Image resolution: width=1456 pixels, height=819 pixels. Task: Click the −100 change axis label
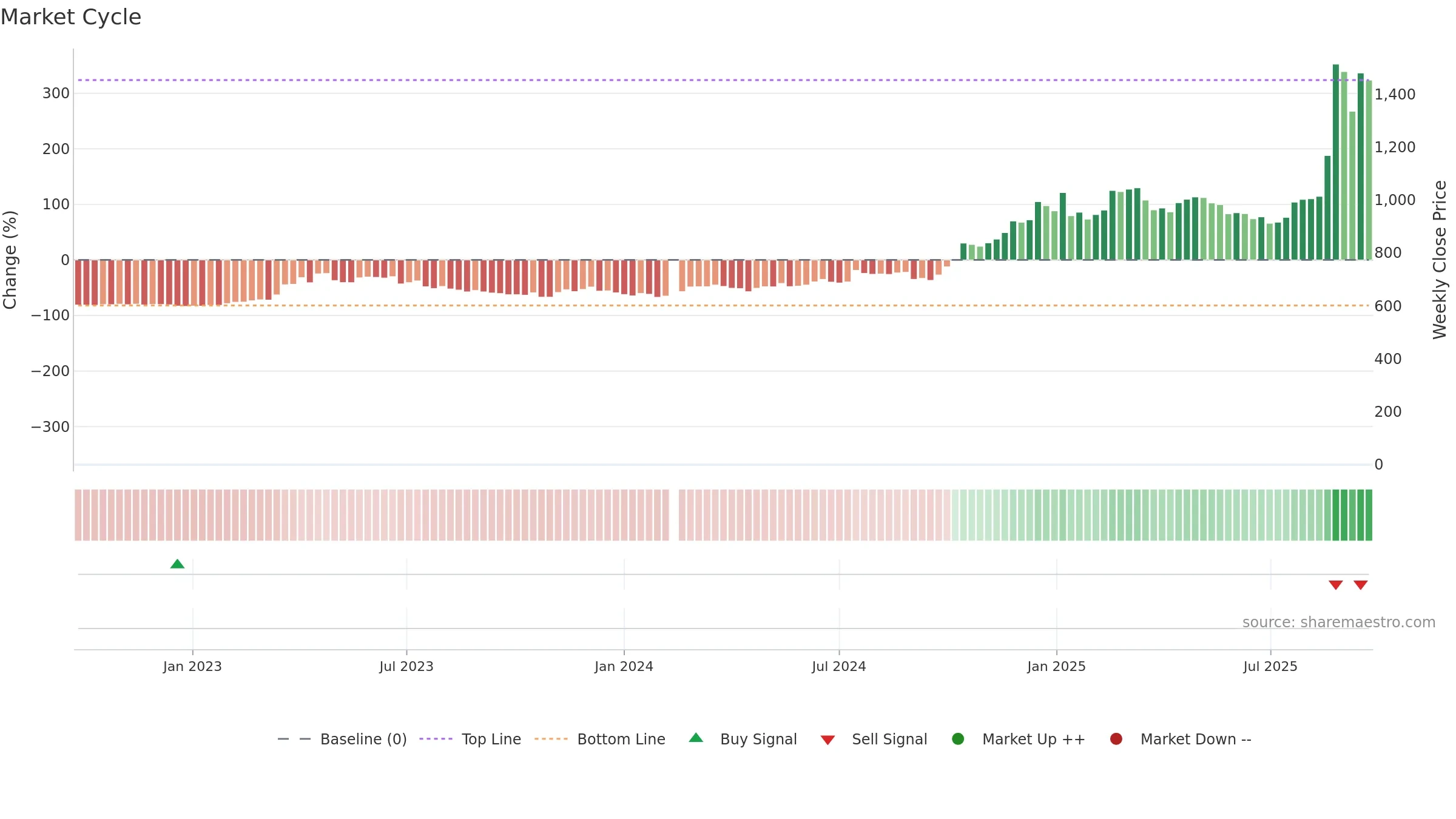pyautogui.click(x=50, y=315)
